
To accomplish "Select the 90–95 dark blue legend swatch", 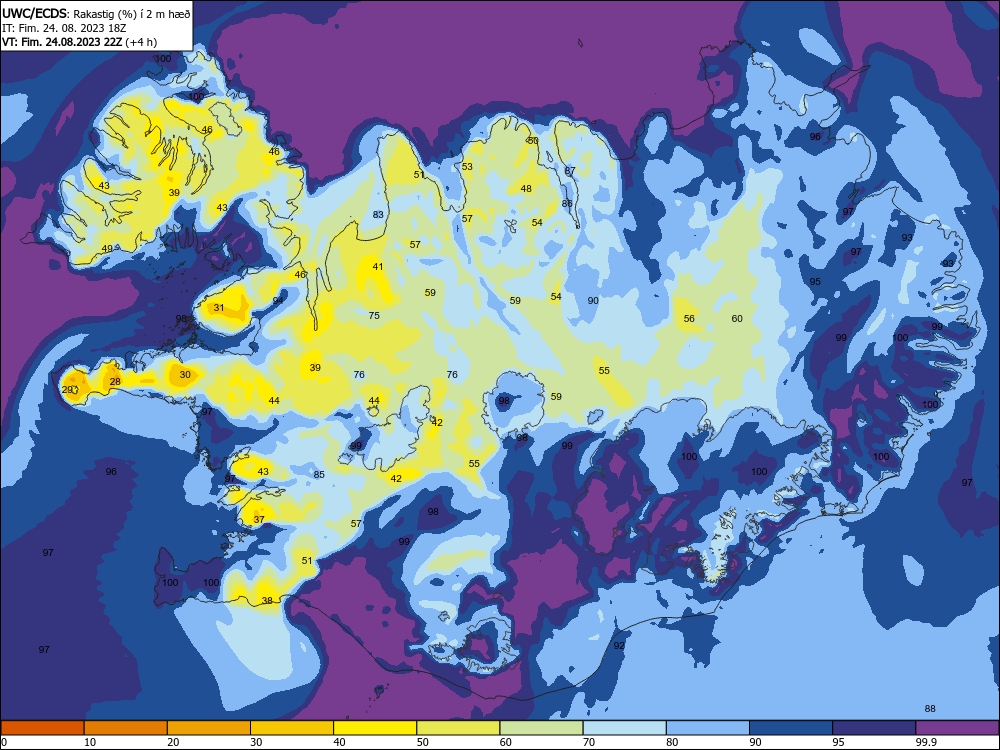I will point(791,728).
